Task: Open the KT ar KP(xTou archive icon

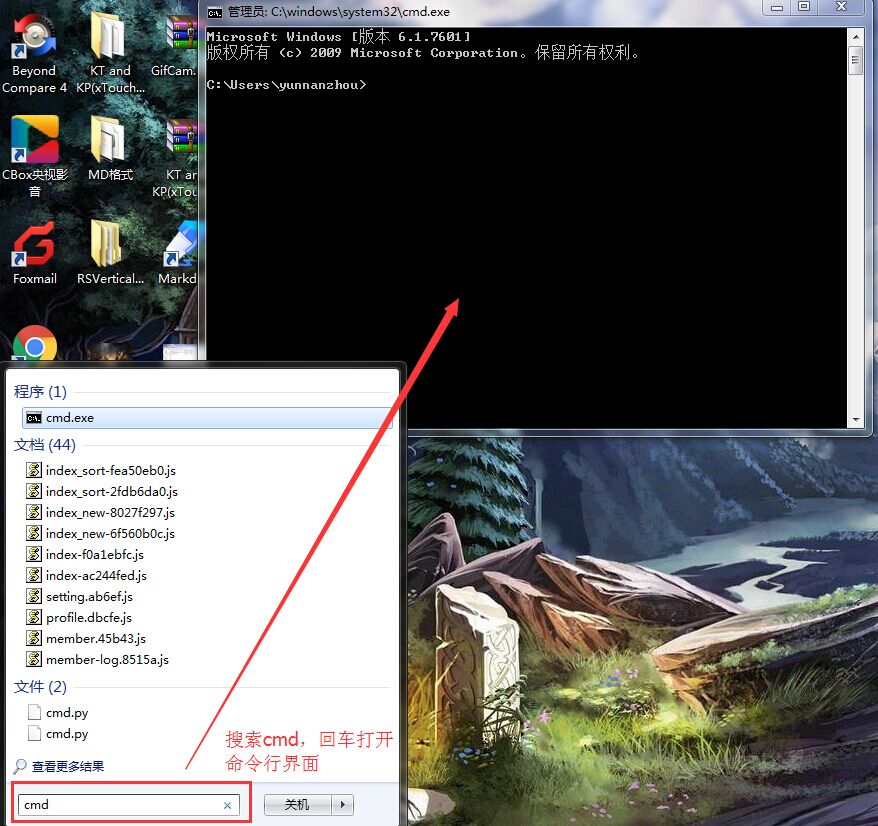Action: click(x=175, y=158)
